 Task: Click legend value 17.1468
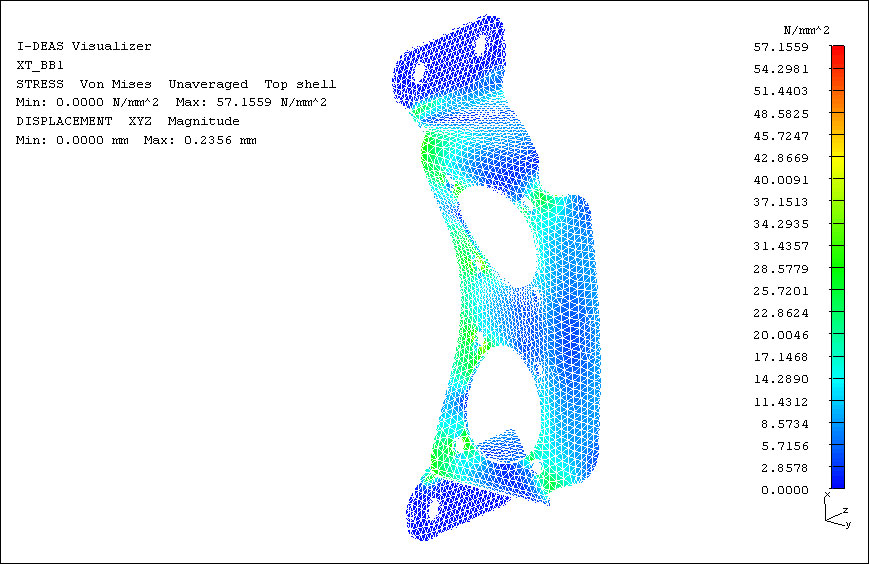coord(781,357)
